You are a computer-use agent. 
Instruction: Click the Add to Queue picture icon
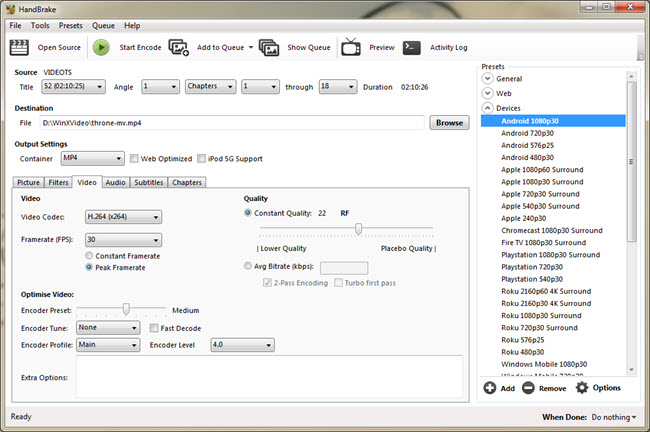(179, 47)
